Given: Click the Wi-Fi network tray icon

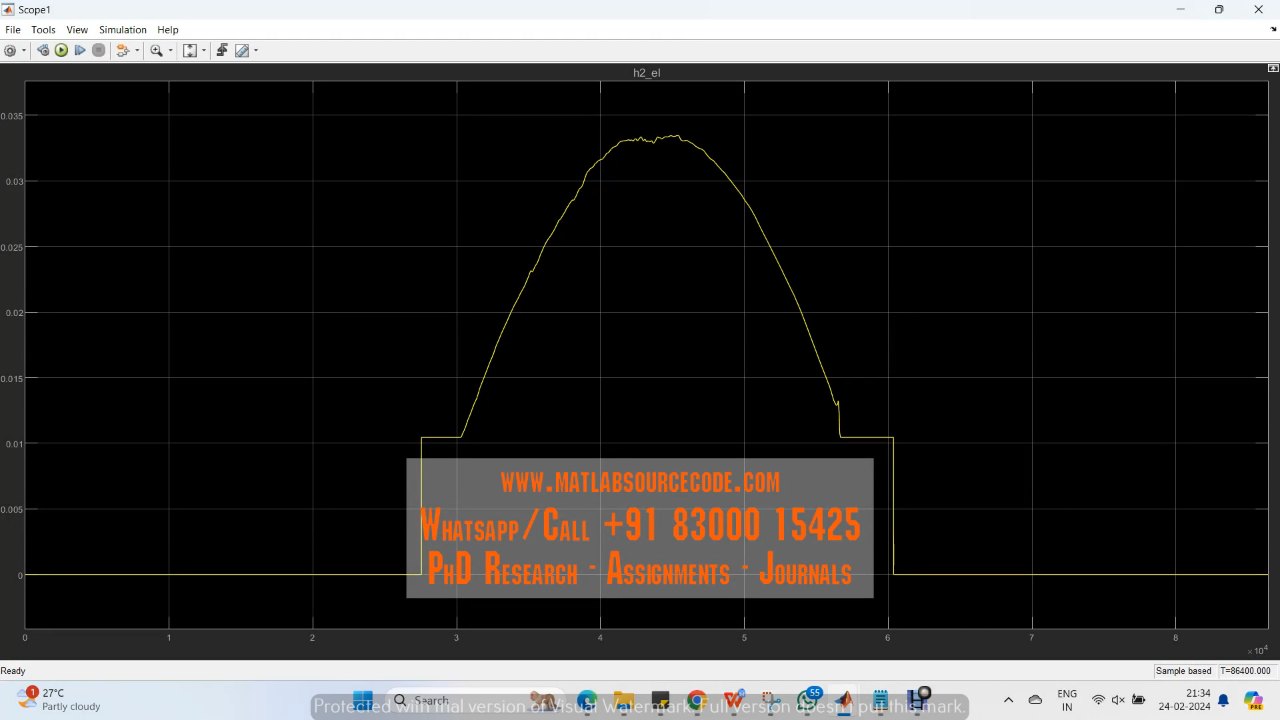Looking at the screenshot, I should (x=1098, y=700).
